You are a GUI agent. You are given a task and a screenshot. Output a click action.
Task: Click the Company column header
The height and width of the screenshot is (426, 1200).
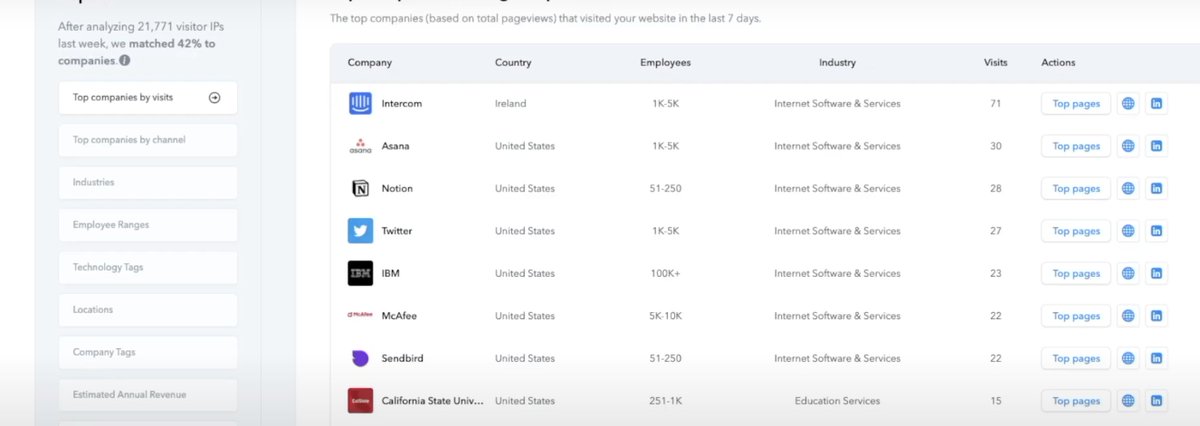(x=370, y=62)
